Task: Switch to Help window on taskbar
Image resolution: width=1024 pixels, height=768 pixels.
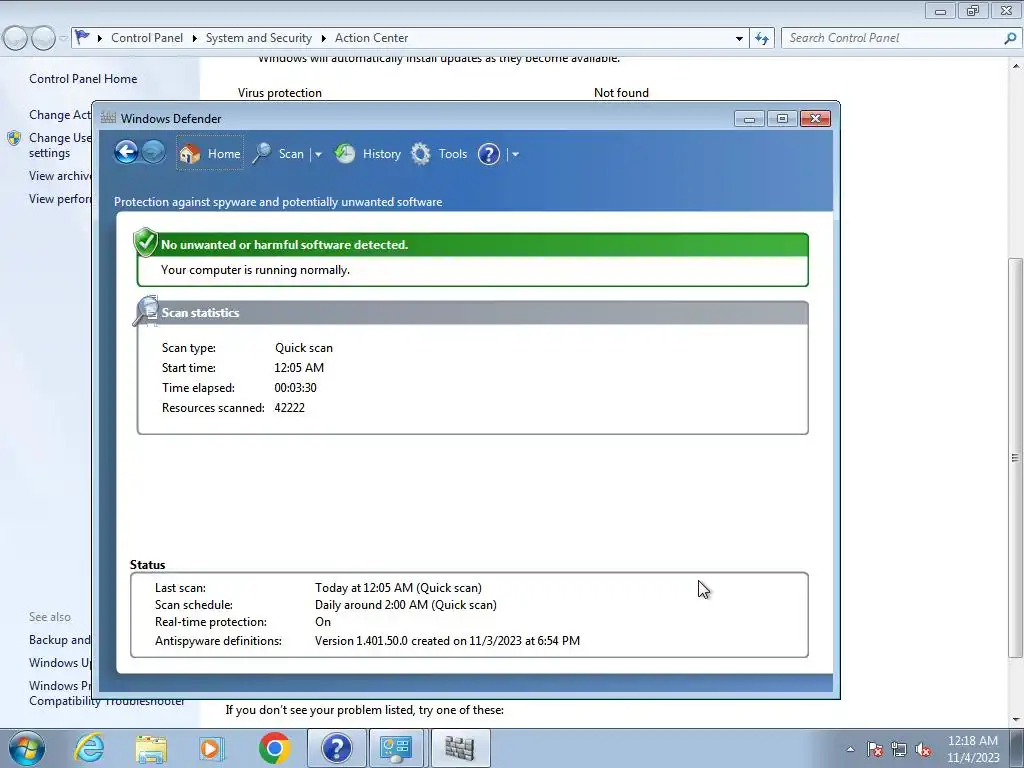Action: [x=336, y=748]
